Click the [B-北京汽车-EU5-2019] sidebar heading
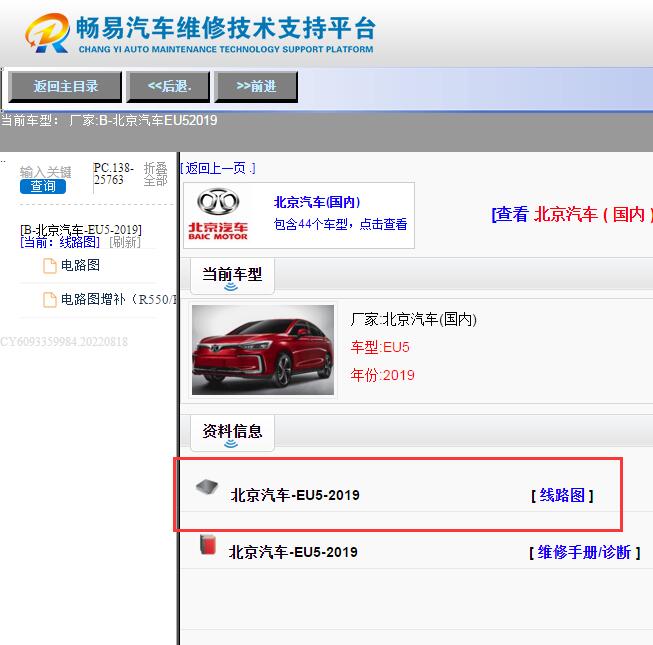The width and height of the screenshot is (653, 645). pyautogui.click(x=81, y=229)
